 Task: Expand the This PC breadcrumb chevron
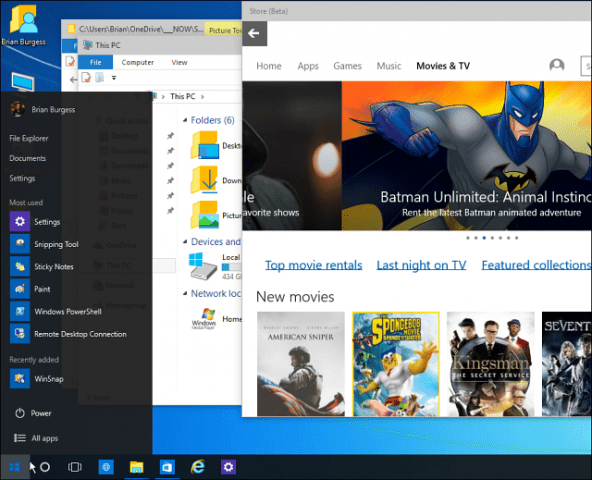coord(203,97)
